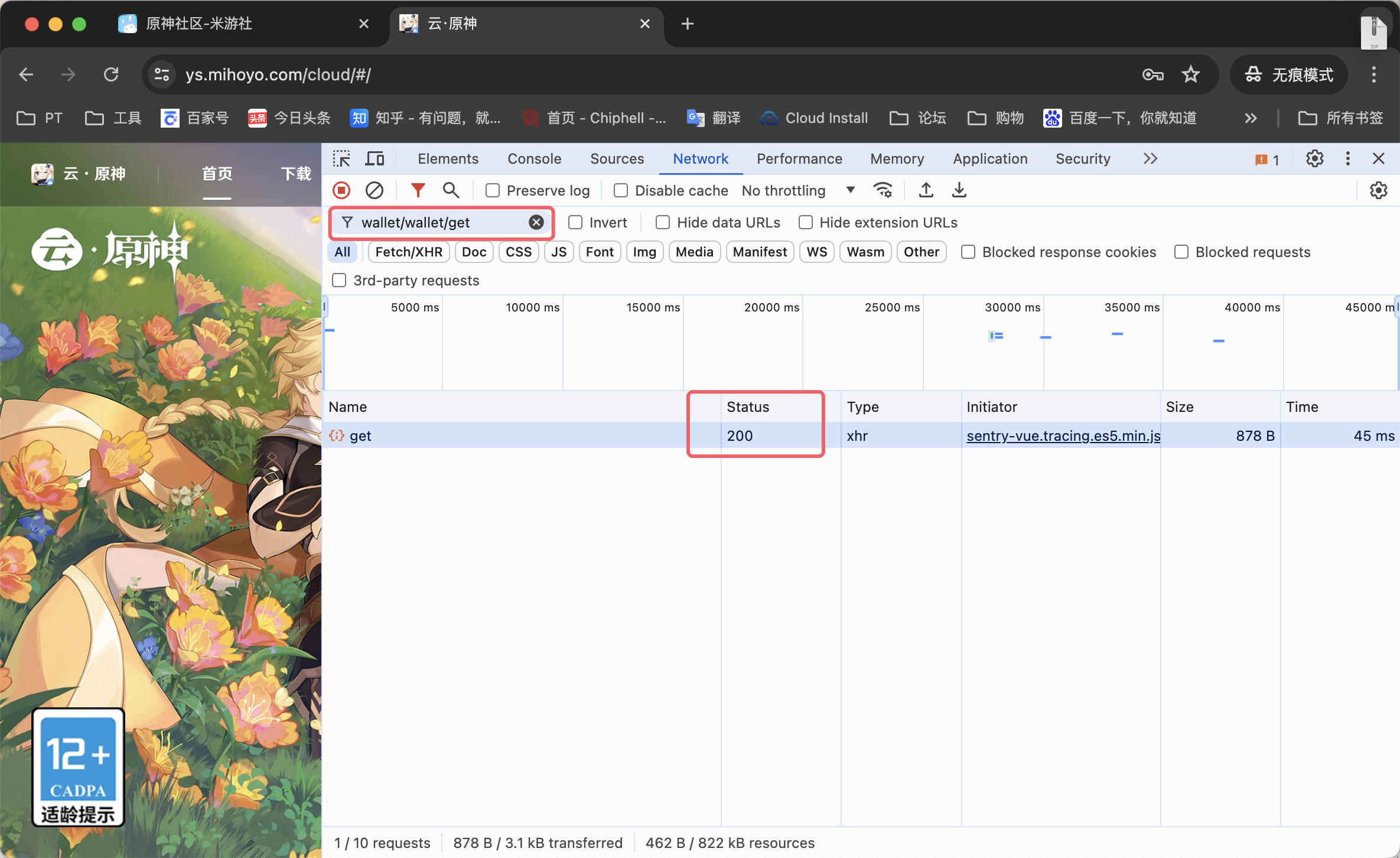Switch to the Console tab

point(535,158)
